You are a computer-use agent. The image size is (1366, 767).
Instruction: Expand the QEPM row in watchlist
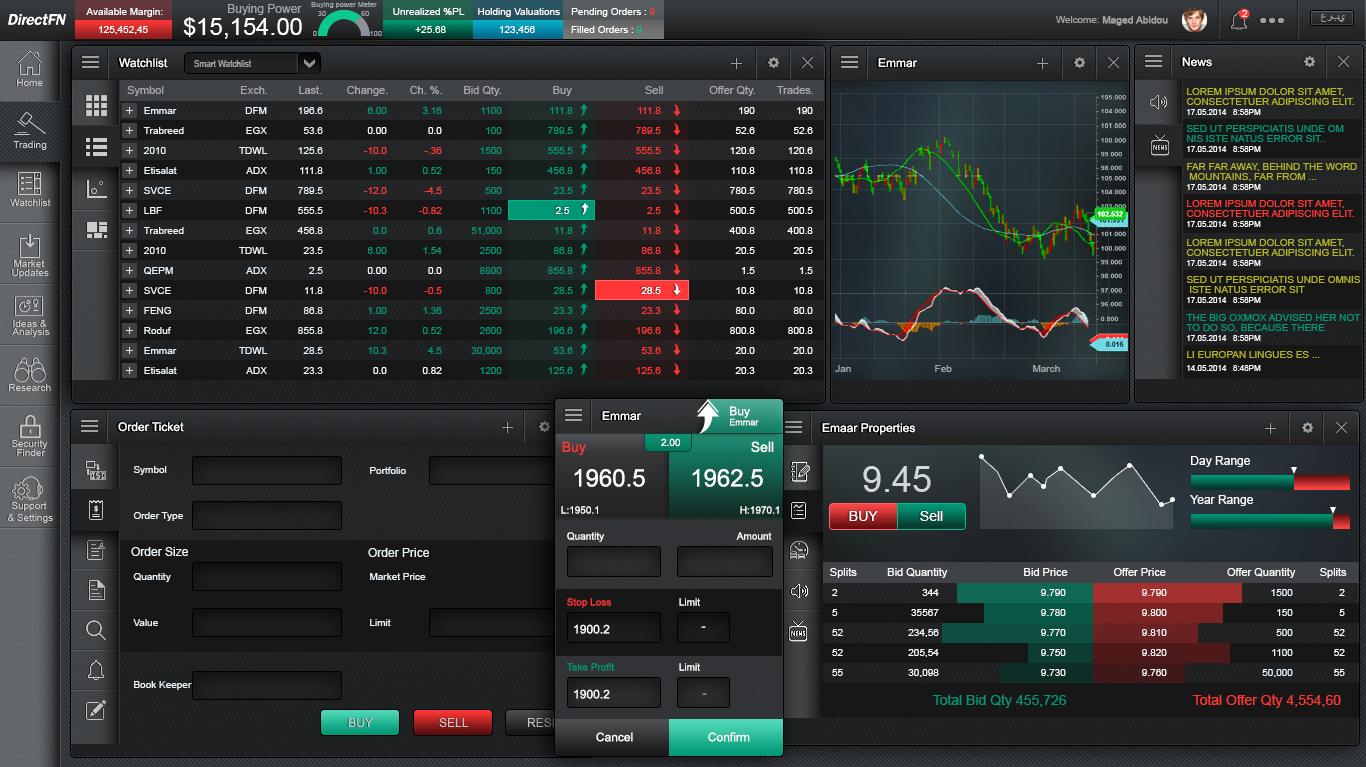(129, 270)
